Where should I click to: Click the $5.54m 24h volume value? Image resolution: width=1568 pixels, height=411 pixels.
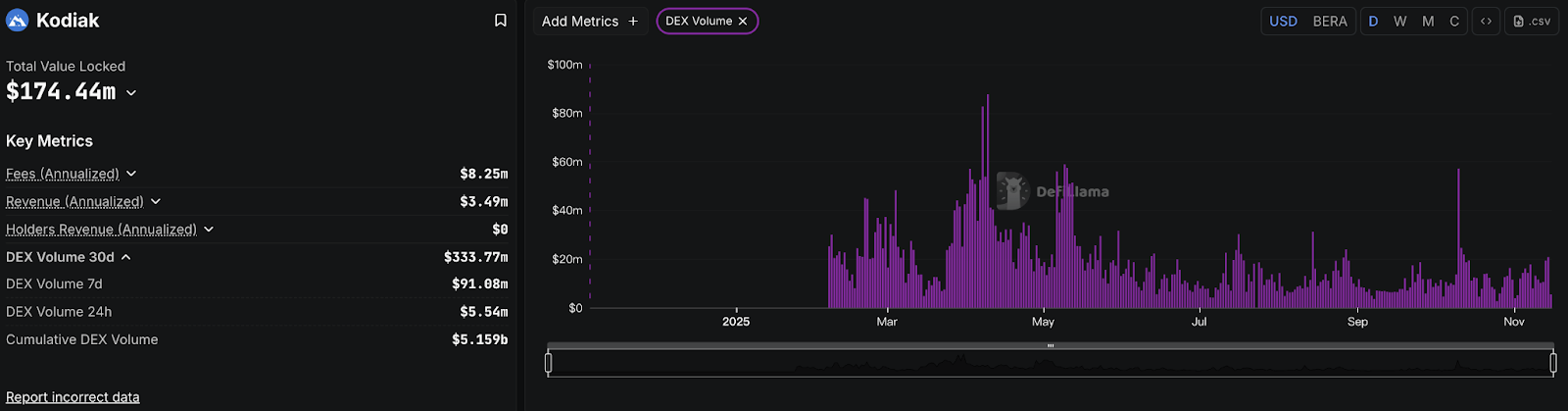pos(483,312)
